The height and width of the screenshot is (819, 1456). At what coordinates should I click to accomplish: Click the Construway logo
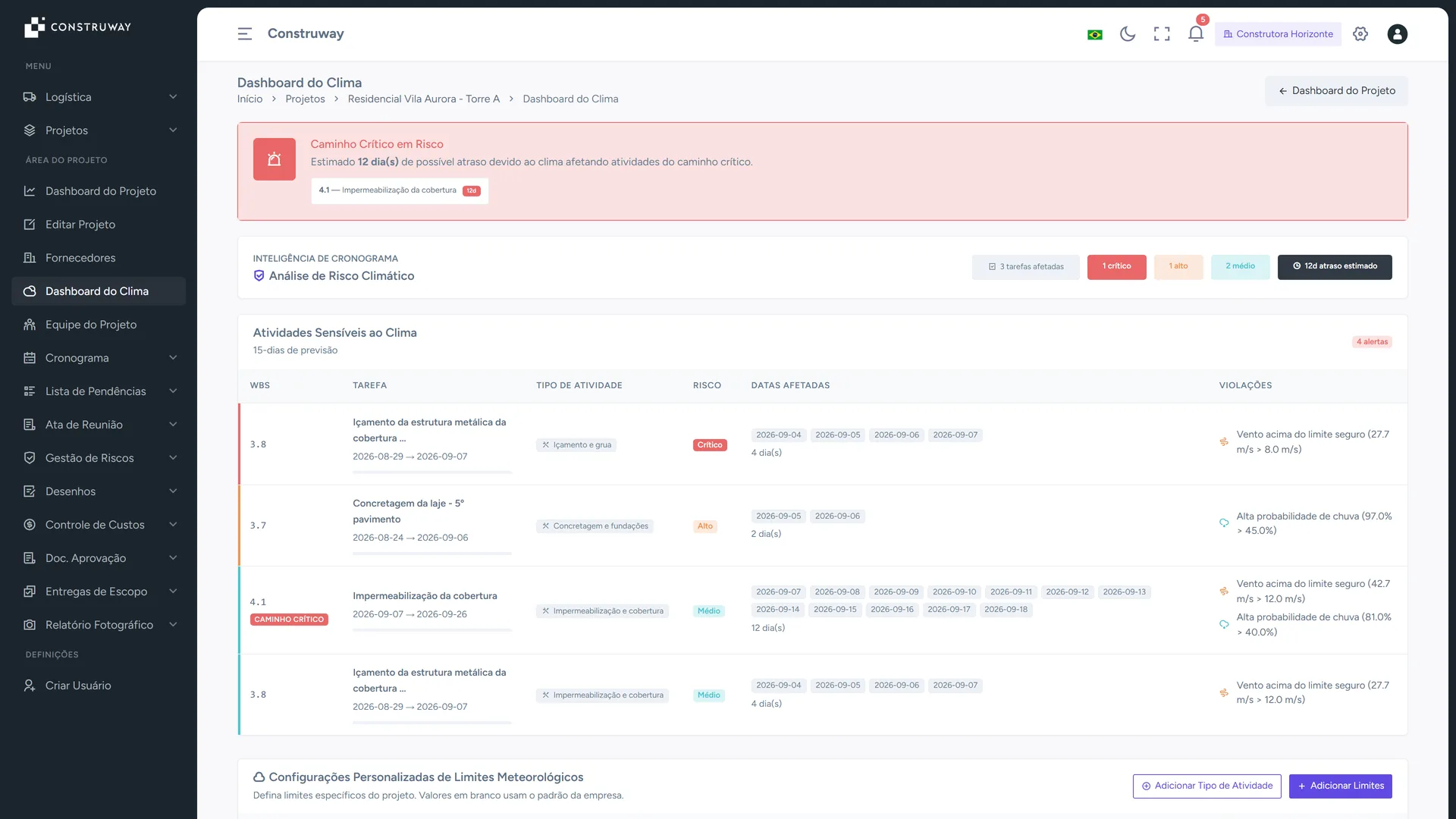click(77, 27)
